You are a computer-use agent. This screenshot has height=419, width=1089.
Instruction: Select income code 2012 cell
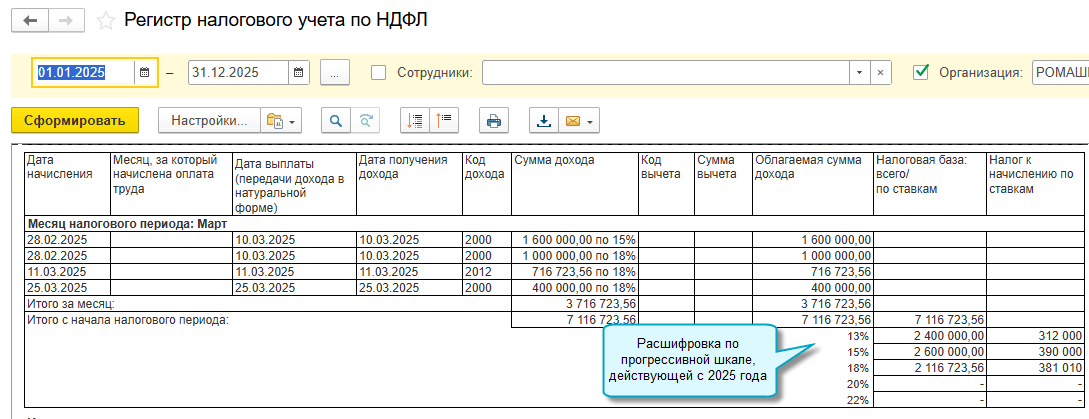coord(486,271)
